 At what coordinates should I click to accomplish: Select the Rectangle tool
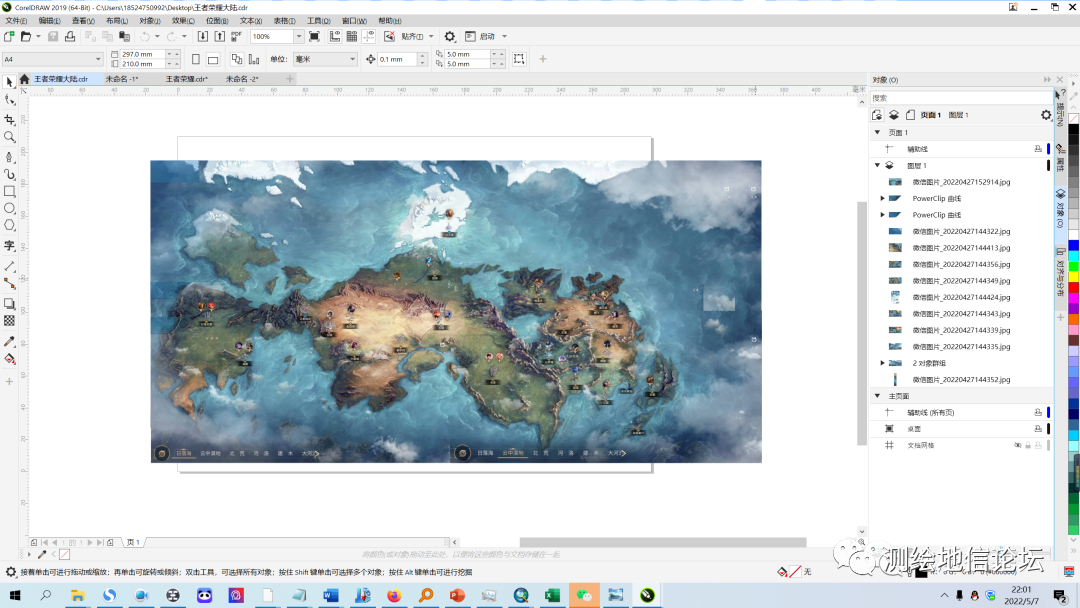10,191
